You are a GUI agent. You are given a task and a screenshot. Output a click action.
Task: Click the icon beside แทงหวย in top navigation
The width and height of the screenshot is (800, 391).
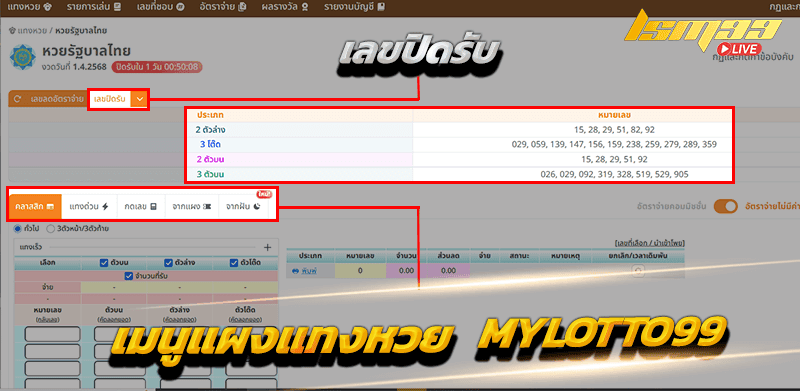coord(47,7)
